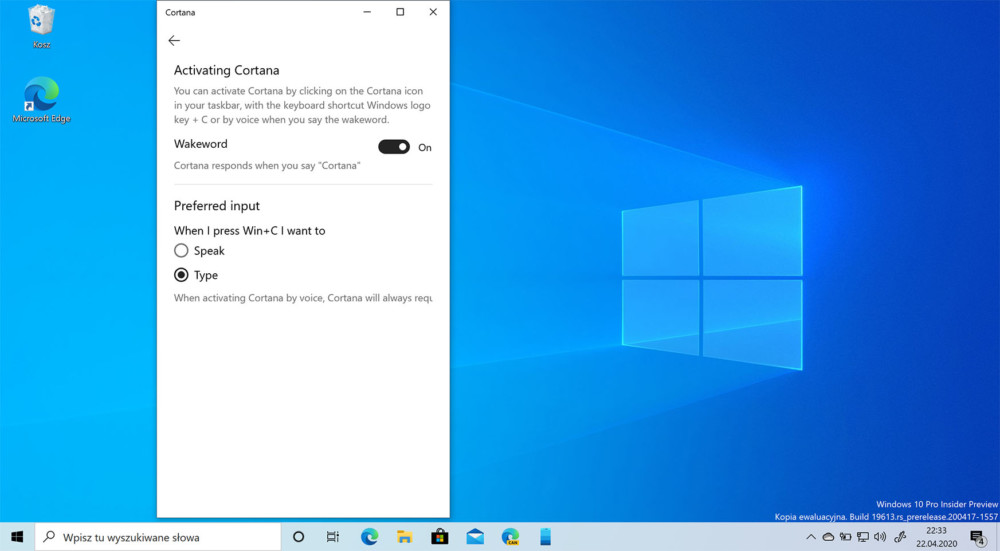This screenshot has height=551, width=1000.
Task: Click the pen workspace tray icon
Action: point(901,537)
